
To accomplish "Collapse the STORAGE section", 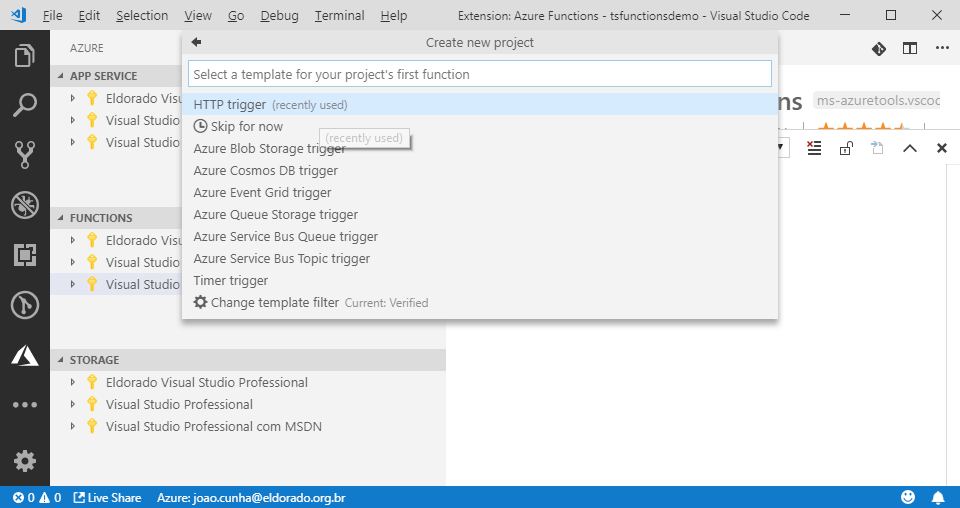I will coord(60,360).
